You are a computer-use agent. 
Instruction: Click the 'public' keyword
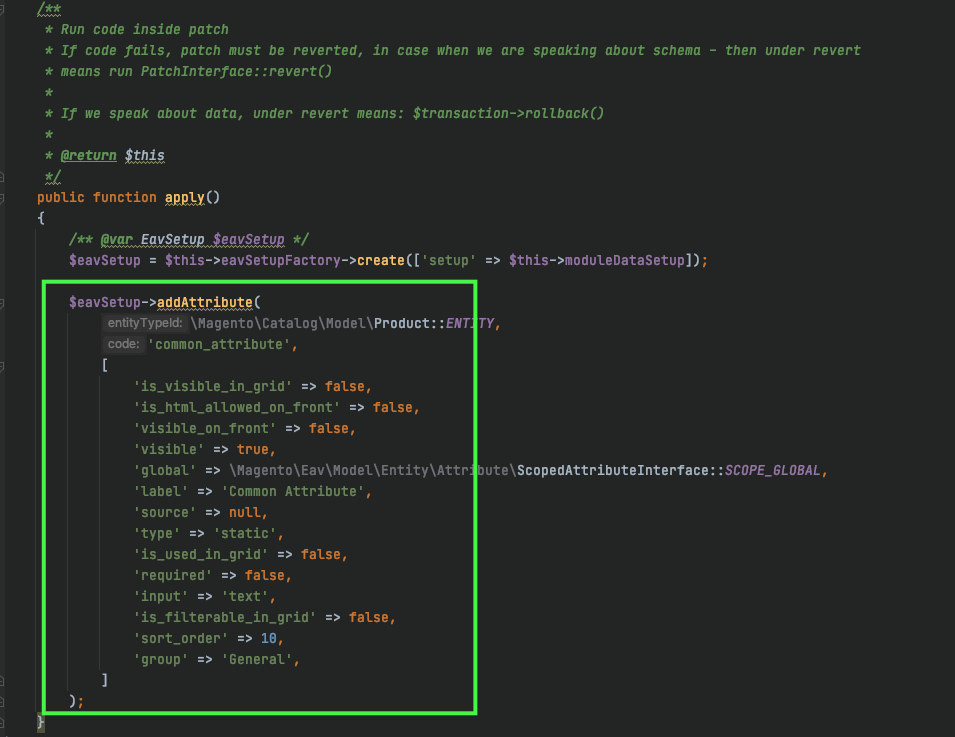point(61,197)
